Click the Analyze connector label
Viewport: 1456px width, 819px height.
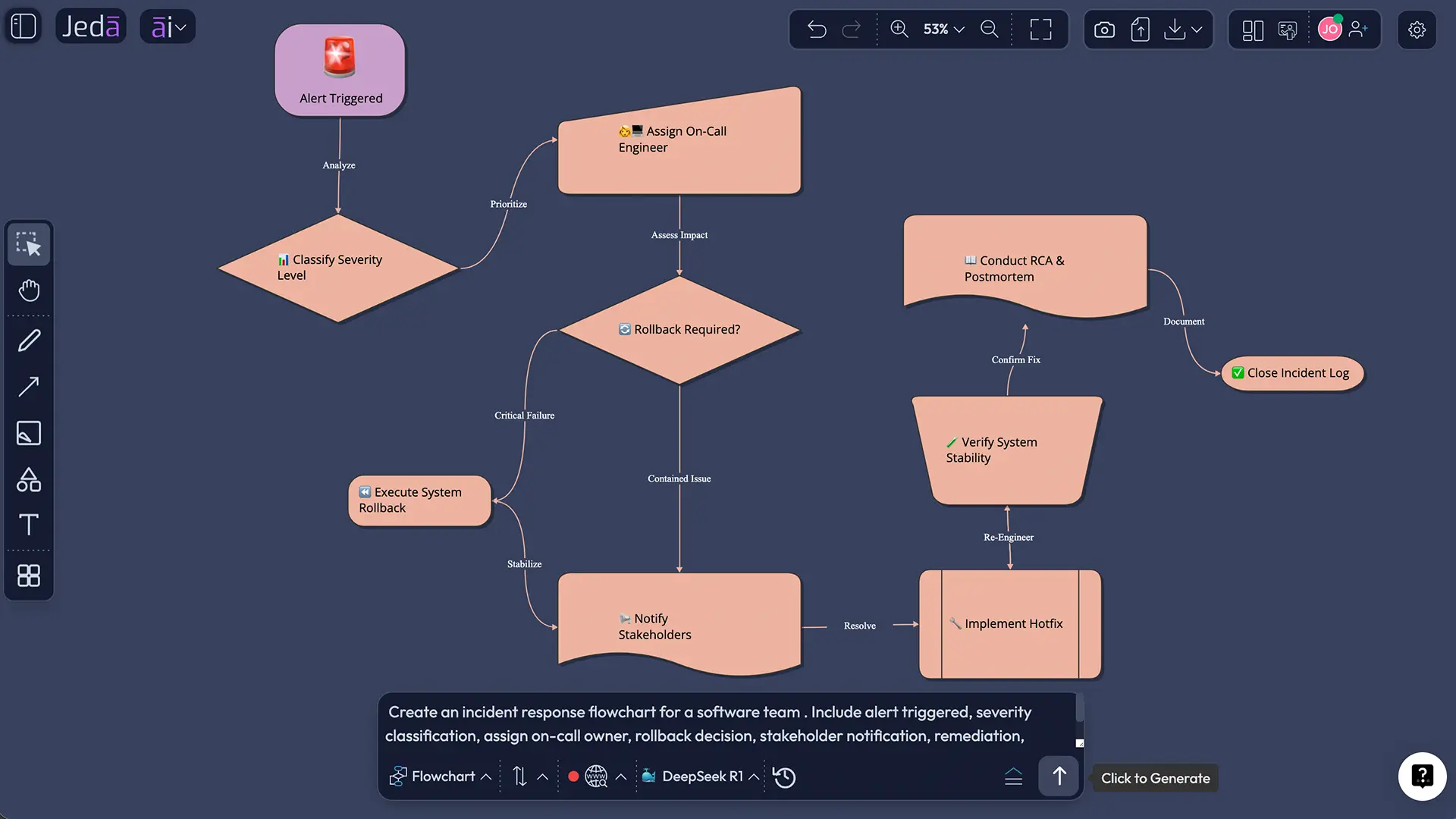[x=339, y=165]
